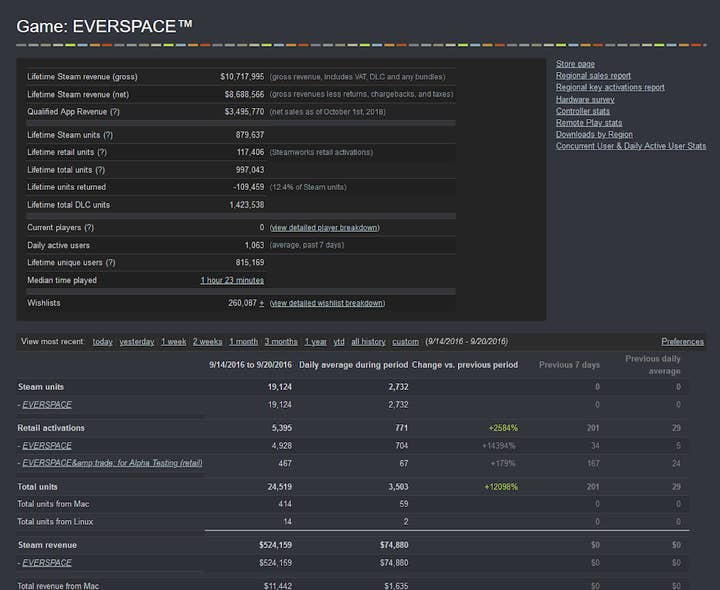
Task: Select the 'today' time range
Action: (x=102, y=342)
